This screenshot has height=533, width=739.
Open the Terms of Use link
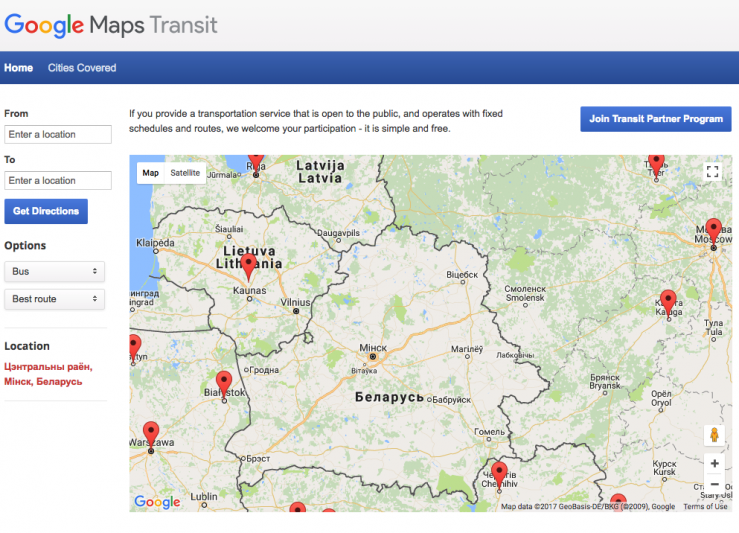pyautogui.click(x=705, y=506)
